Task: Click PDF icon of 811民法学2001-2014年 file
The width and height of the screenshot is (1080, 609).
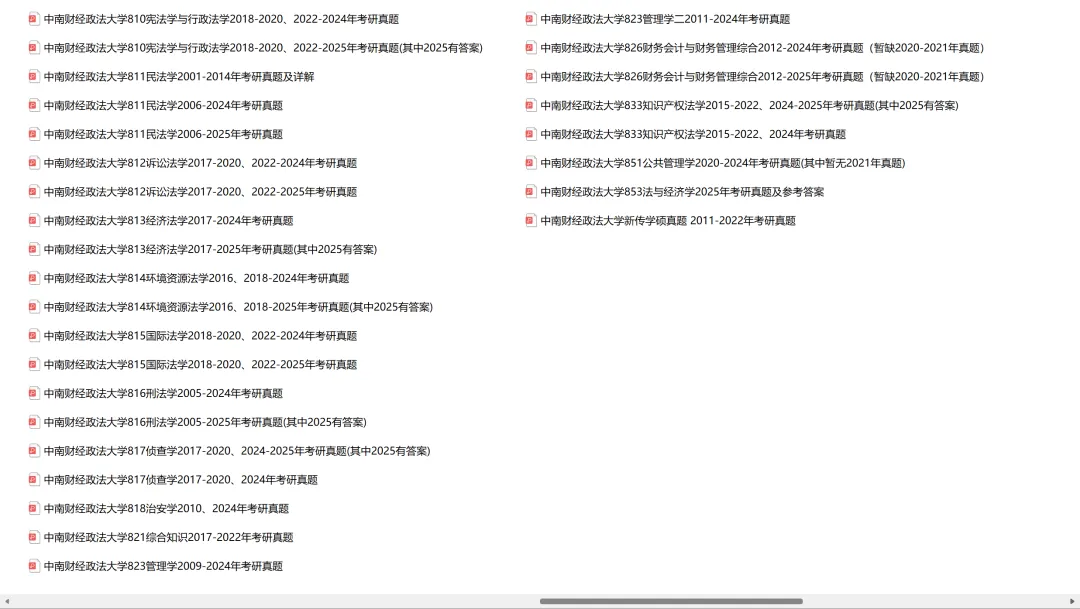Action: [33, 76]
